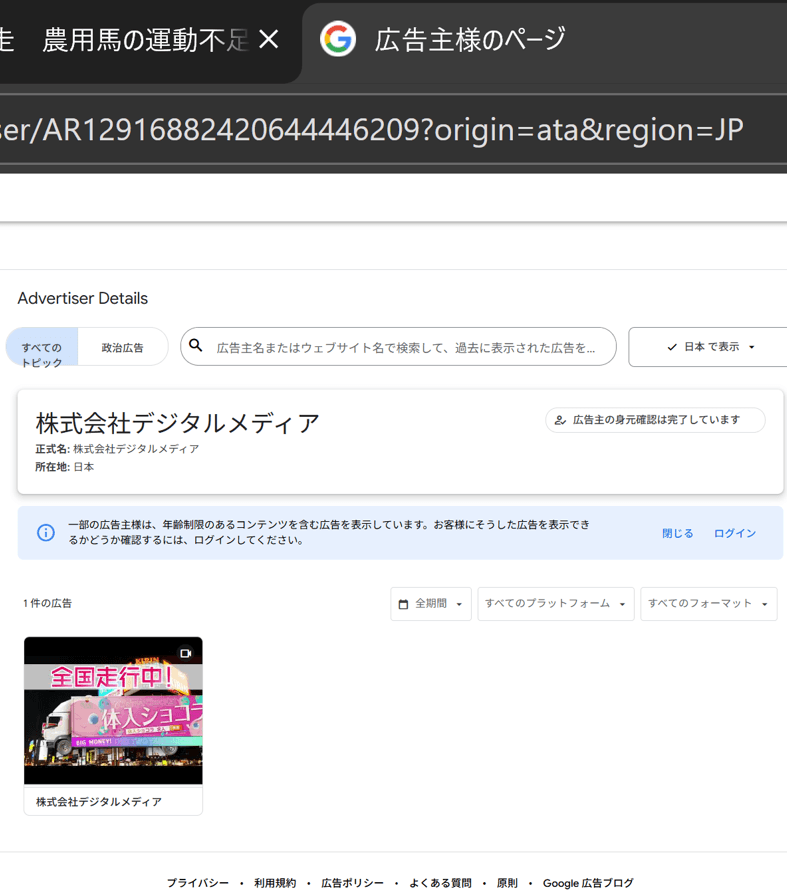The height and width of the screenshot is (892, 787).
Task: Click the 正式名 advertiser legal name line
Action: pyautogui.click(x=117, y=449)
